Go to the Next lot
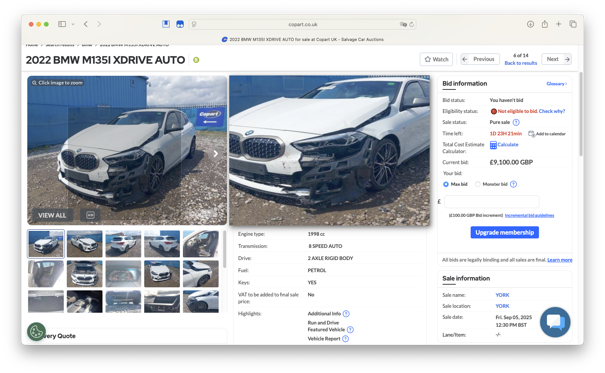This screenshot has width=605, height=373. point(556,59)
